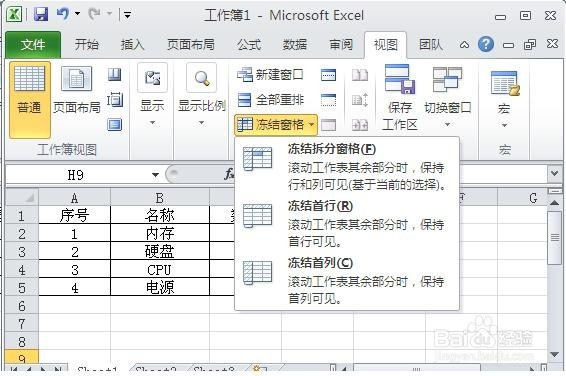Image resolution: width=566 pixels, height=376 pixels.
Task: Switch to the 团队 tab
Action: tap(431, 45)
